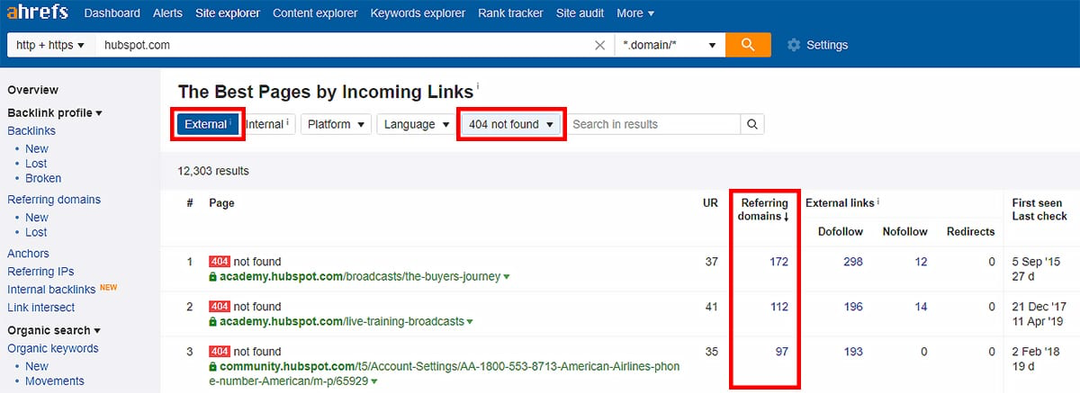This screenshot has width=1080, height=393.
Task: Click referring domains value 97
Action: click(x=782, y=352)
